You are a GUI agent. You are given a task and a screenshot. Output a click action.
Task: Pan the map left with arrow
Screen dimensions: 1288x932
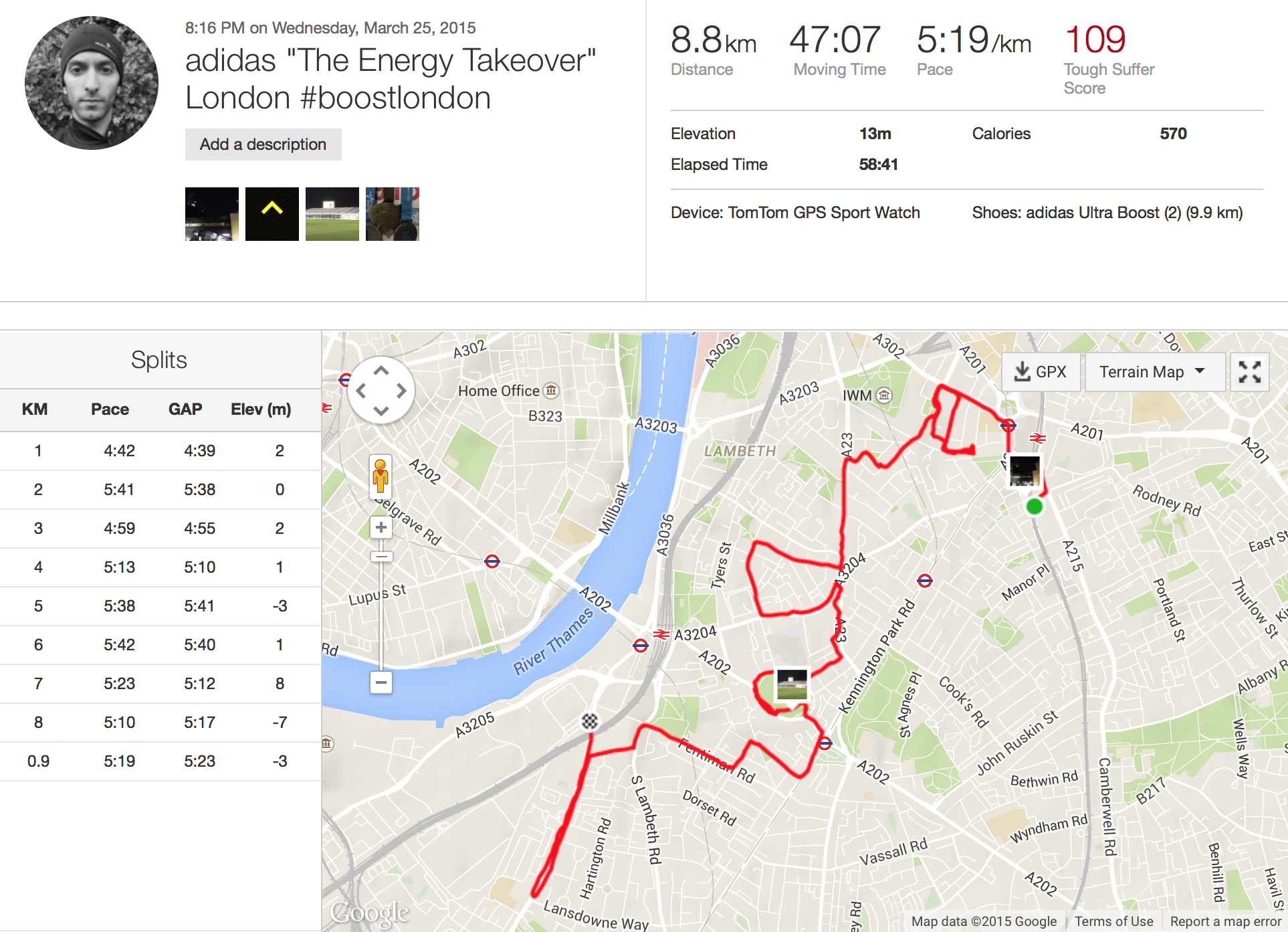361,391
